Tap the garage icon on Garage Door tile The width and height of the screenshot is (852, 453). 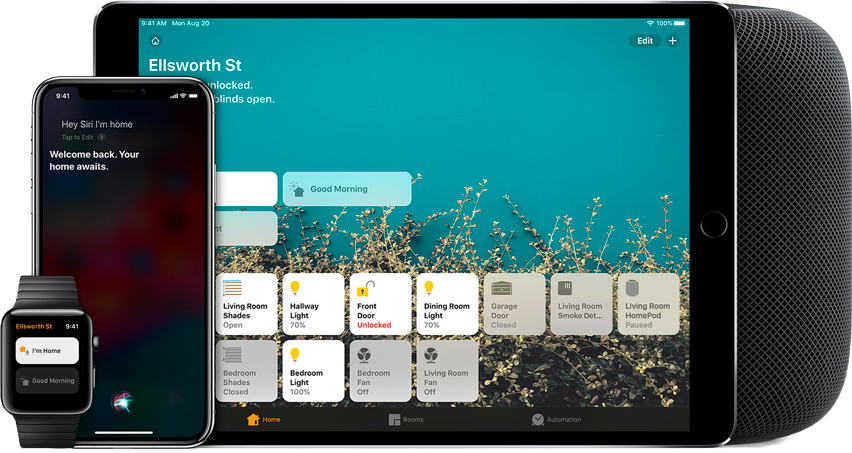(502, 288)
